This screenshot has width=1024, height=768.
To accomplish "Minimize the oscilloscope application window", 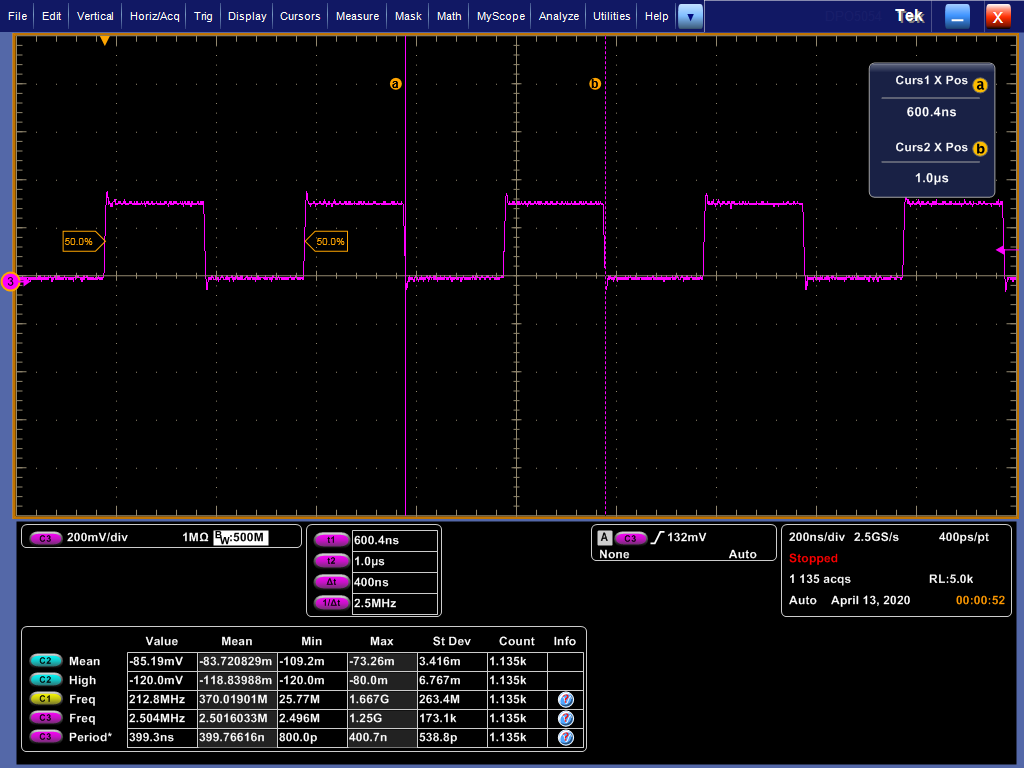I will (x=957, y=16).
